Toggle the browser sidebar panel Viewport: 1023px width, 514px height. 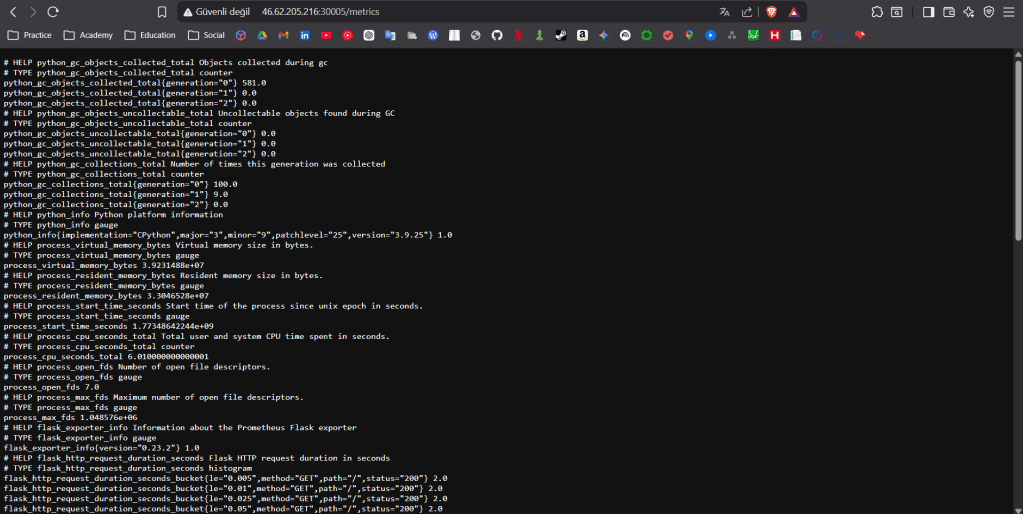click(x=928, y=12)
